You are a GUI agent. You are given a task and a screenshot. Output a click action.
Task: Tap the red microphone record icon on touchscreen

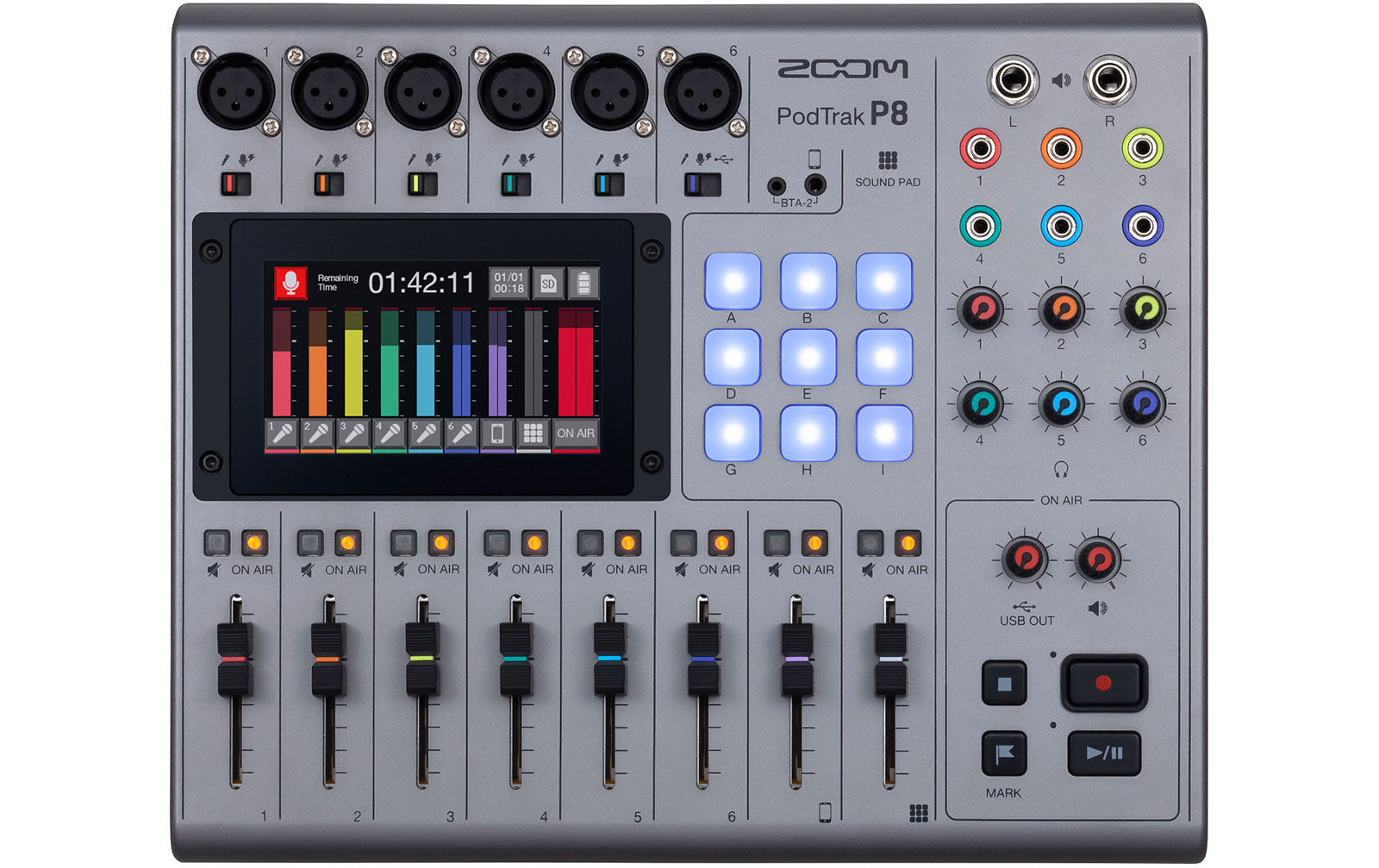pos(290,283)
